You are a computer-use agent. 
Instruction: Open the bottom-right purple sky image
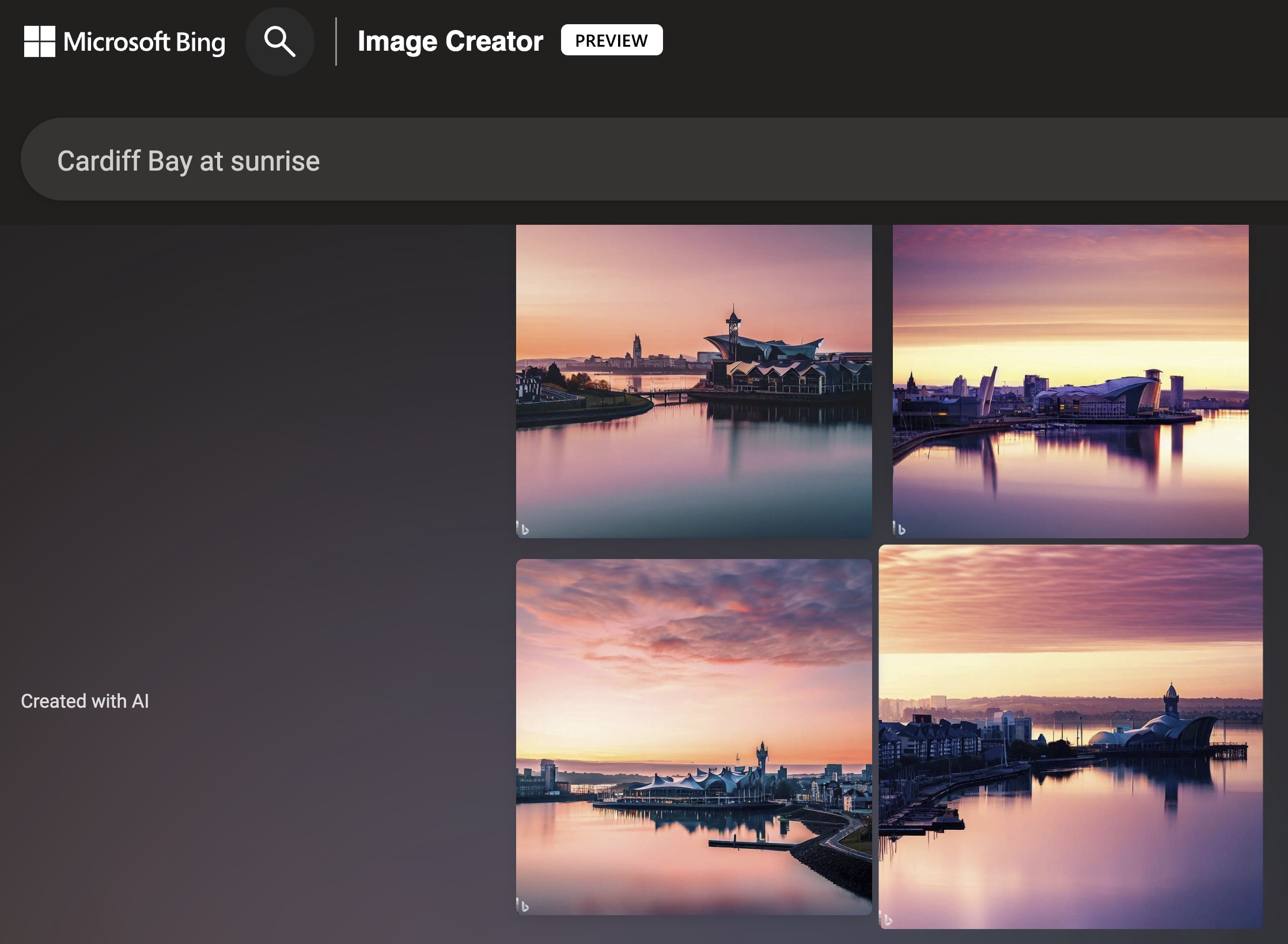[1071, 737]
